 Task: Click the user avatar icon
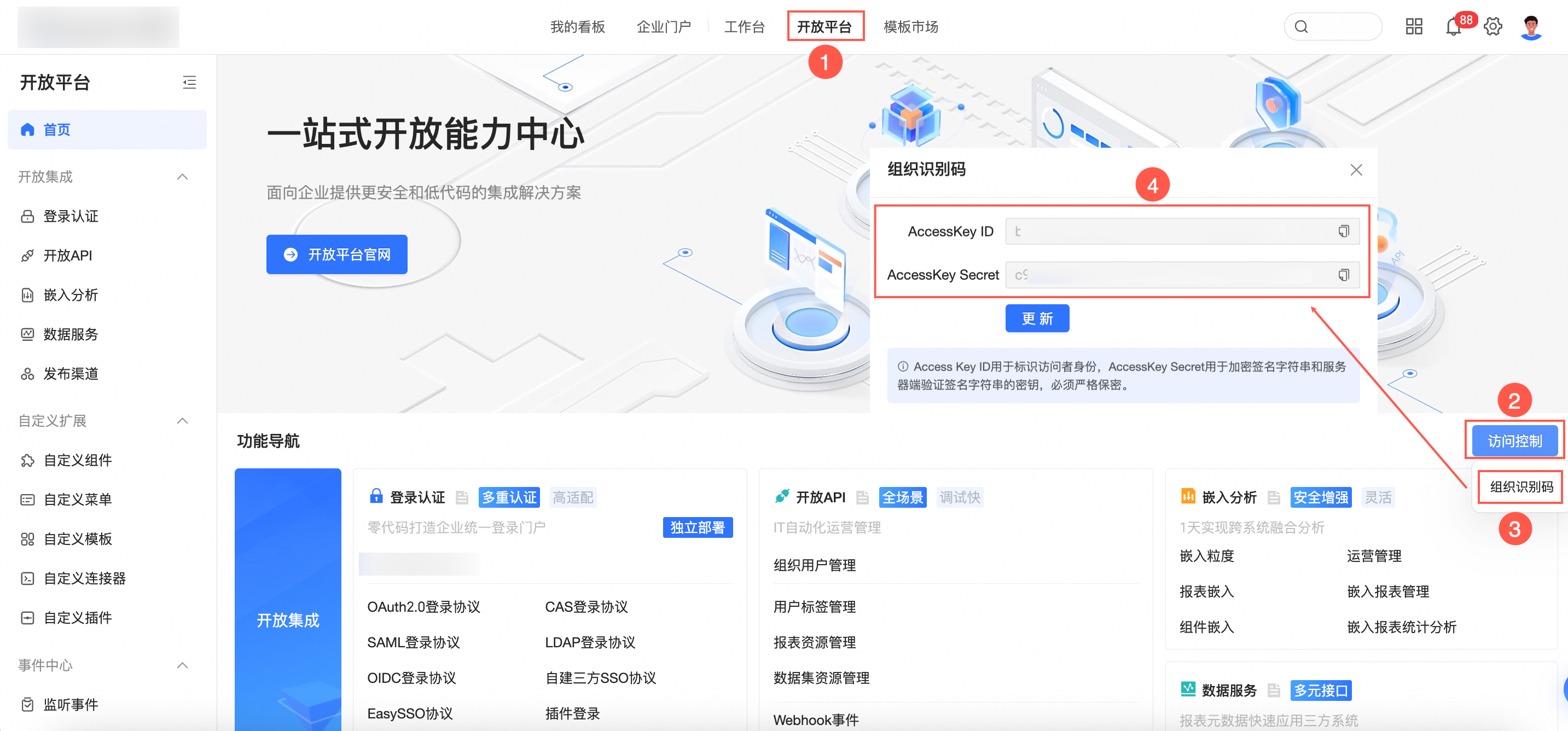pos(1530,27)
